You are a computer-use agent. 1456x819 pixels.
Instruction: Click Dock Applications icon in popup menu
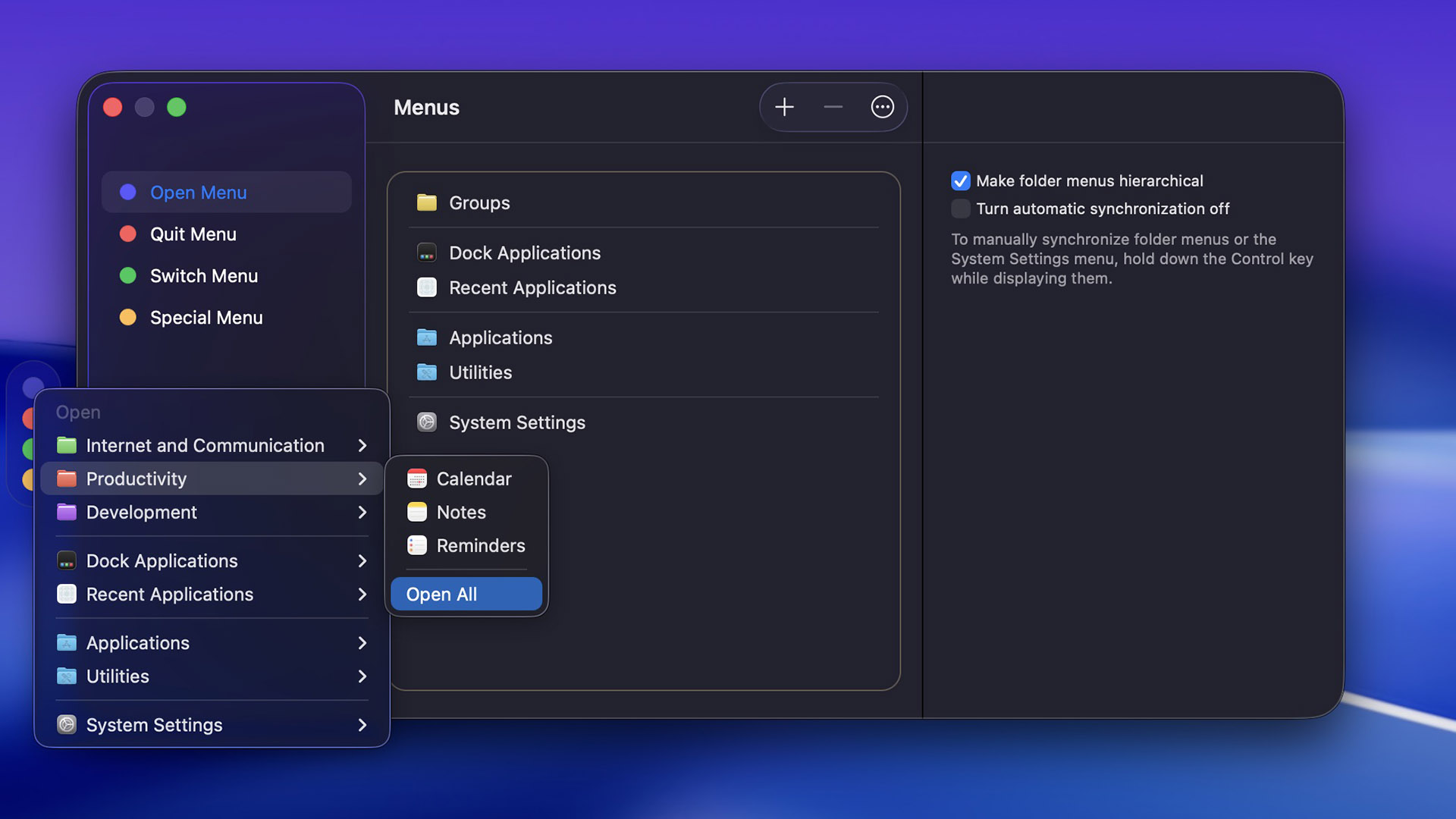coord(67,560)
